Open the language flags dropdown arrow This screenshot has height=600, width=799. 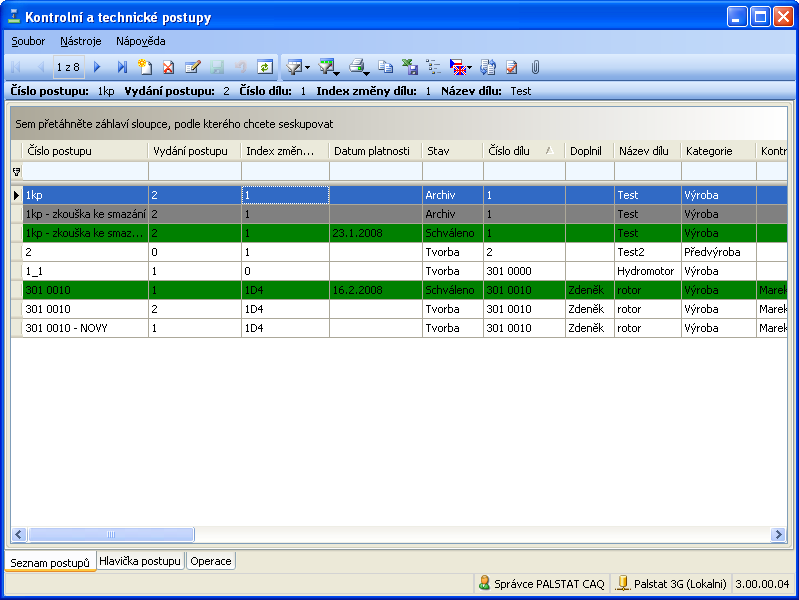tap(470, 68)
